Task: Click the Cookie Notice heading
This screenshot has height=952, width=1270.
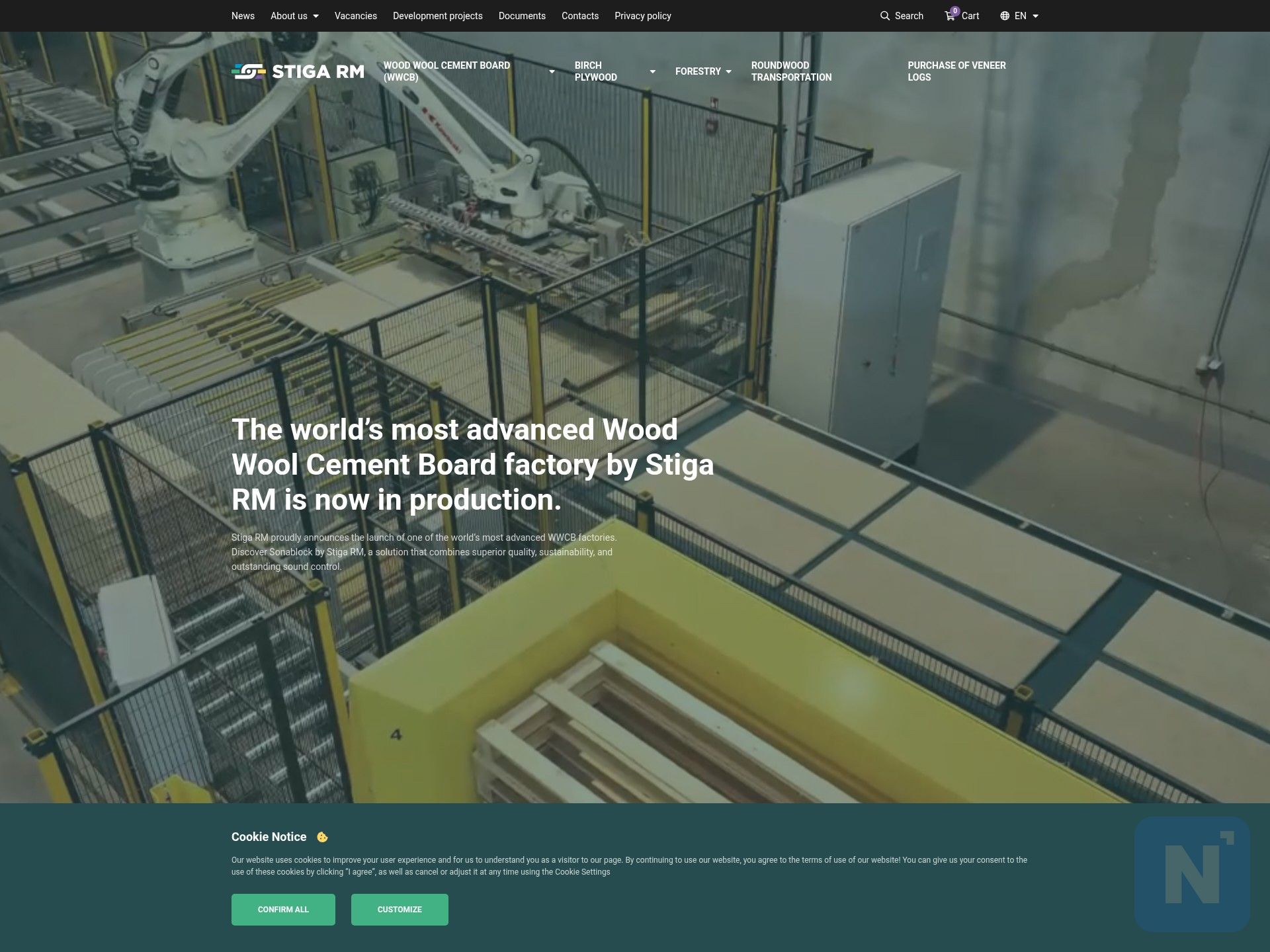Action: click(269, 837)
